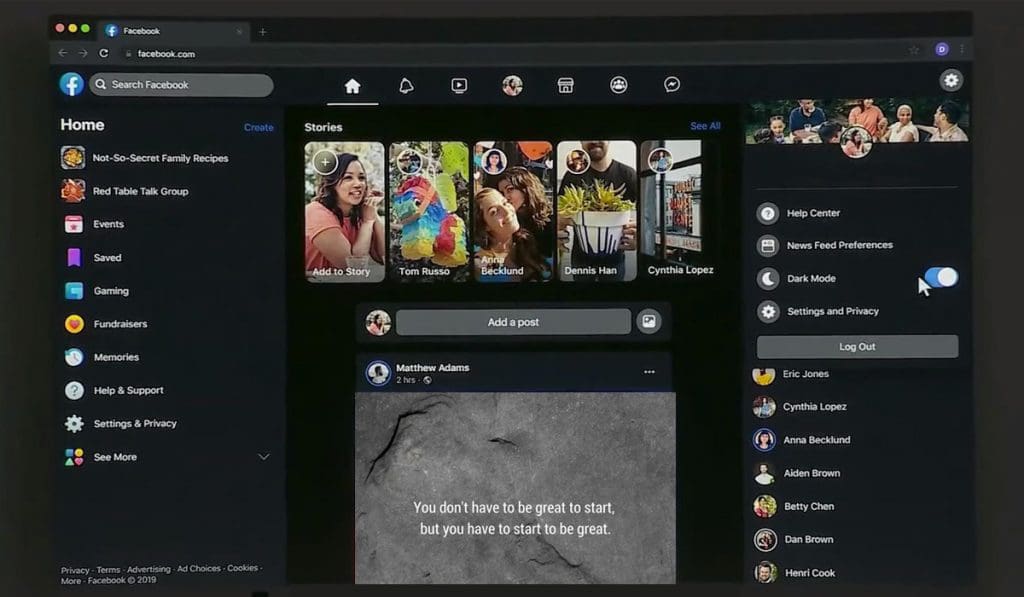This screenshot has height=597, width=1024.
Task: Turn off the Dark Mode switch
Action: click(940, 278)
